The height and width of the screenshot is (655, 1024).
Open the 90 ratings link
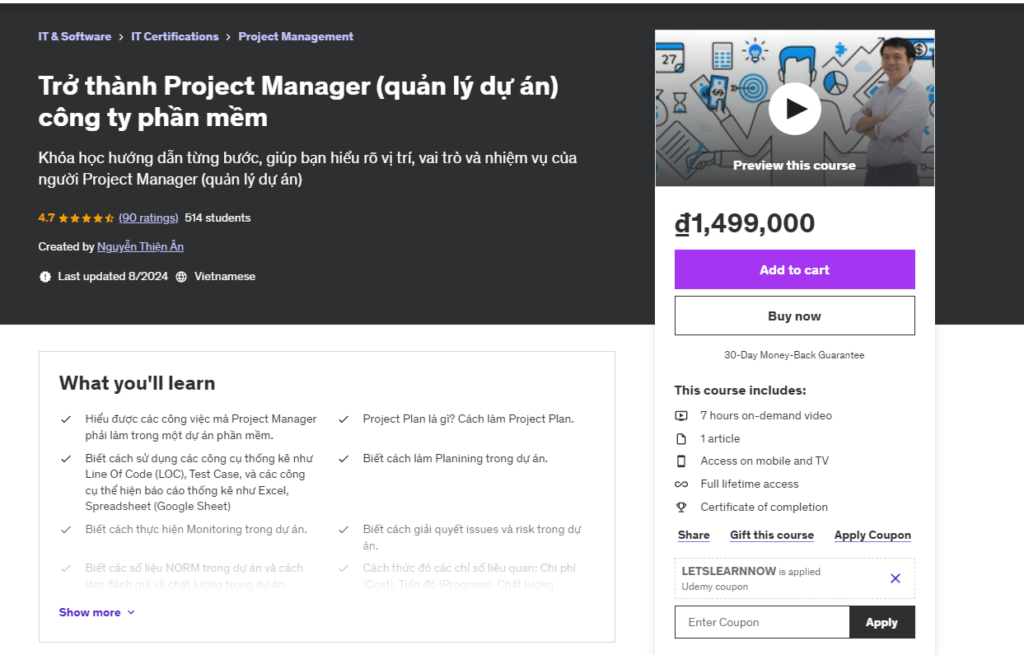click(x=148, y=217)
